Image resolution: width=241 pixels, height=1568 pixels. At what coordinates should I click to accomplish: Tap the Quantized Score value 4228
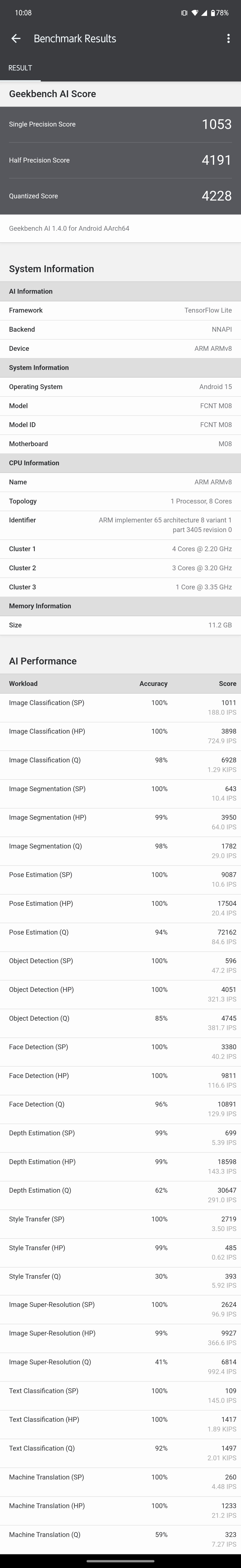pos(217,196)
